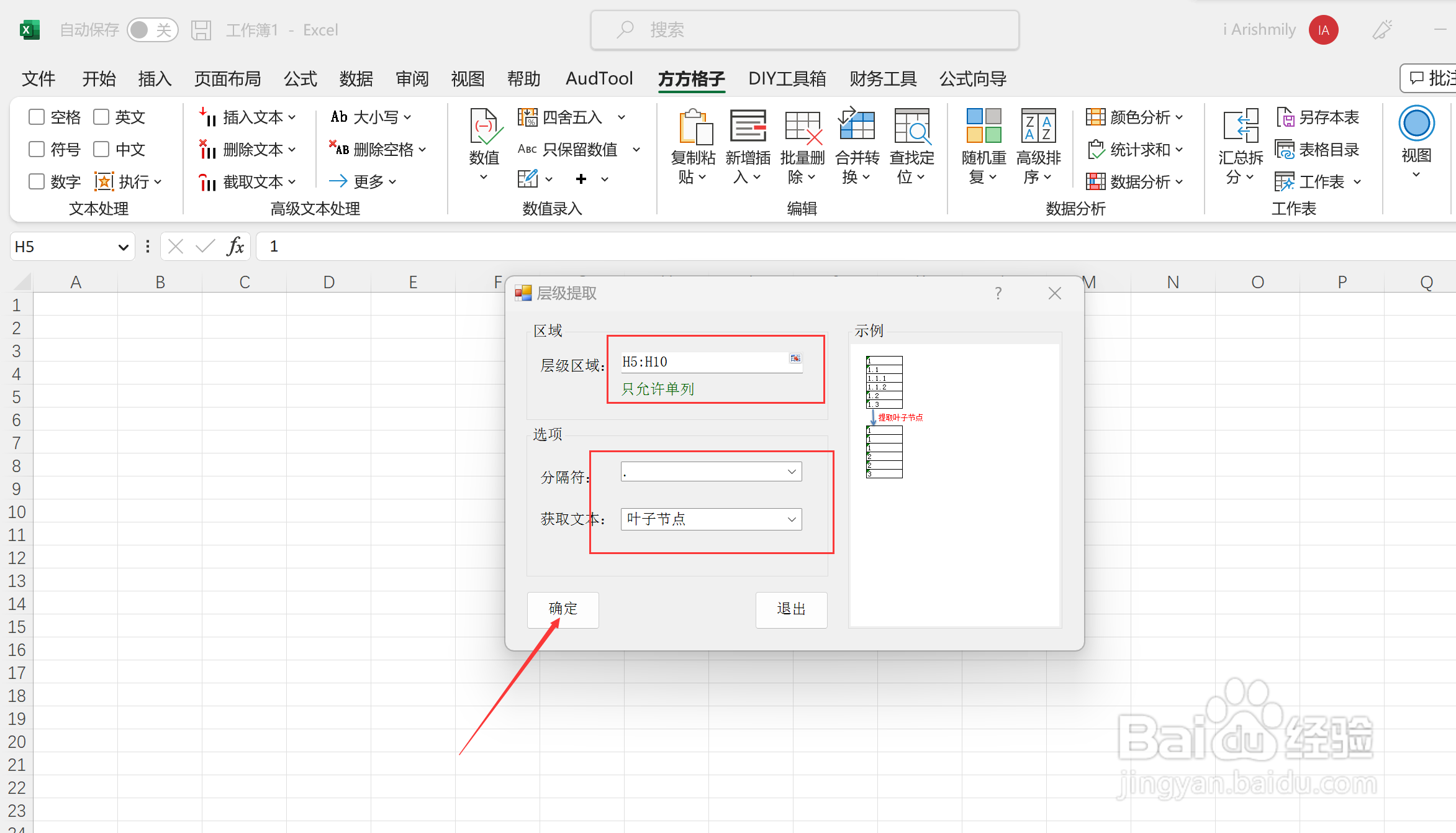Switch to the DIY工具箱 tab
Viewport: 1456px width, 833px height.
click(787, 79)
